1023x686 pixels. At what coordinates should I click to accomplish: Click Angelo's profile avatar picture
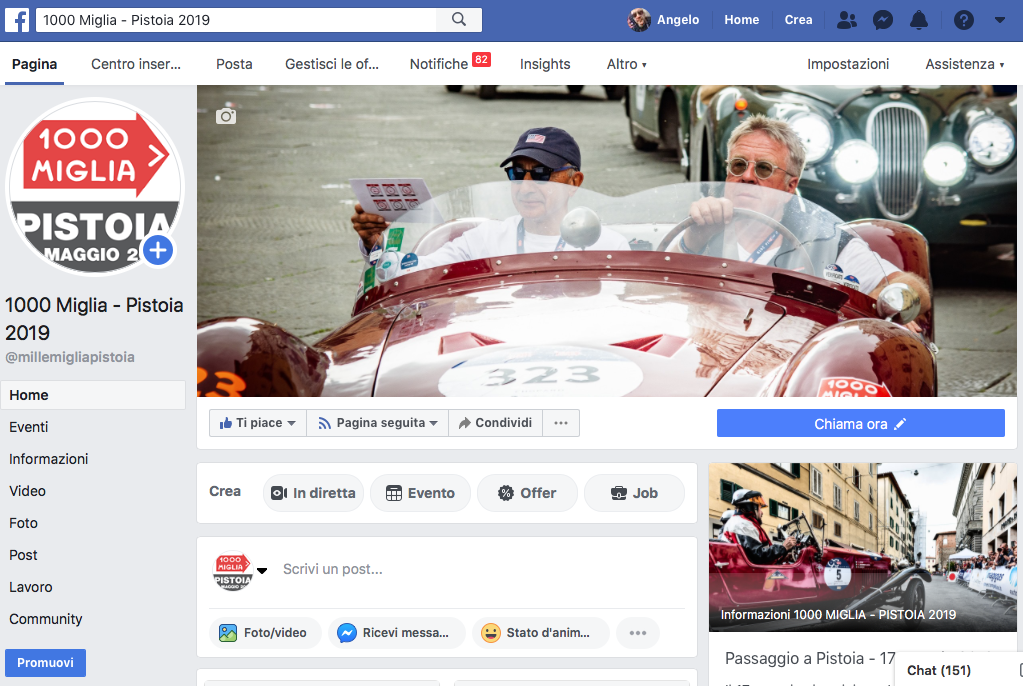(x=639, y=20)
